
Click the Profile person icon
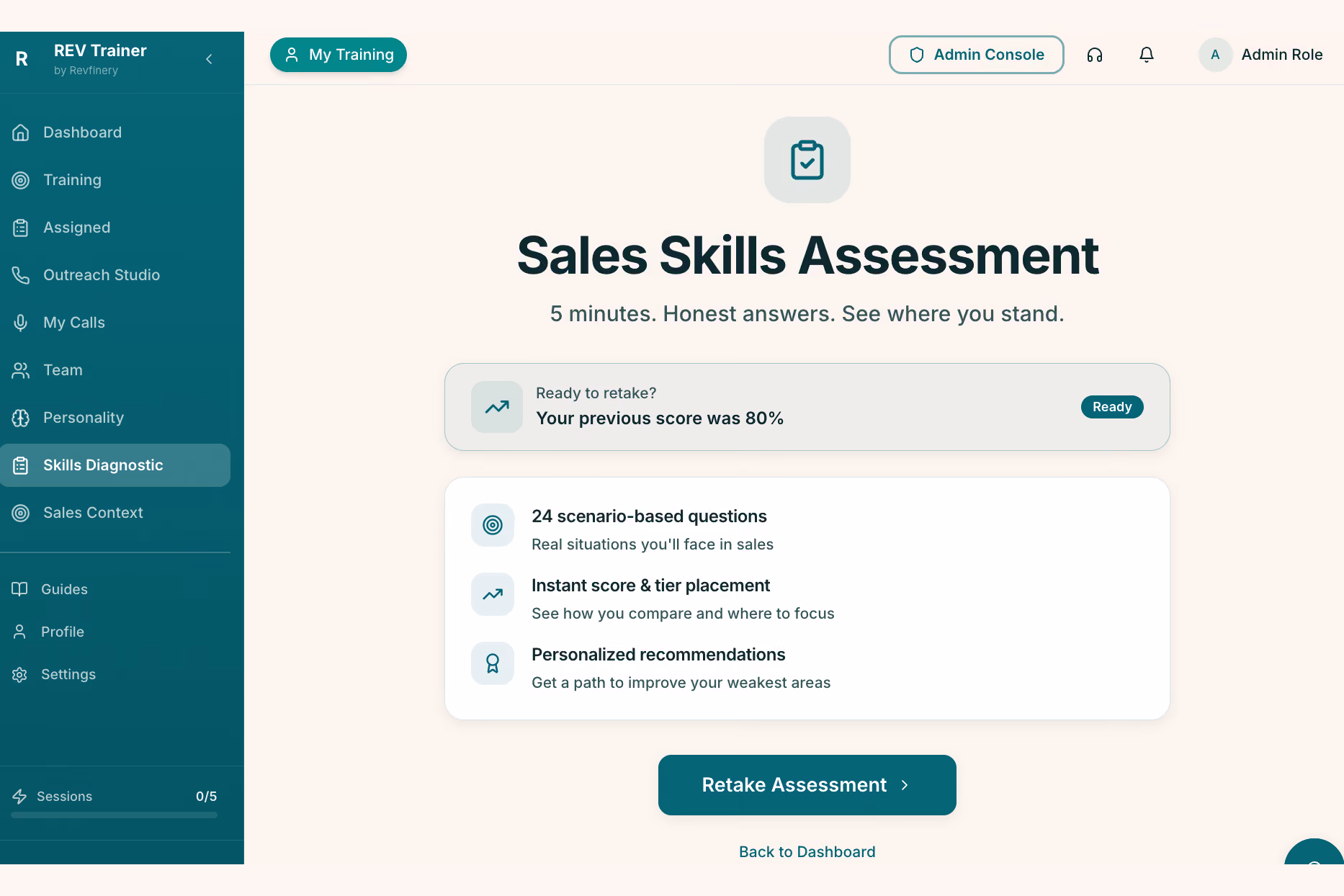coord(19,632)
